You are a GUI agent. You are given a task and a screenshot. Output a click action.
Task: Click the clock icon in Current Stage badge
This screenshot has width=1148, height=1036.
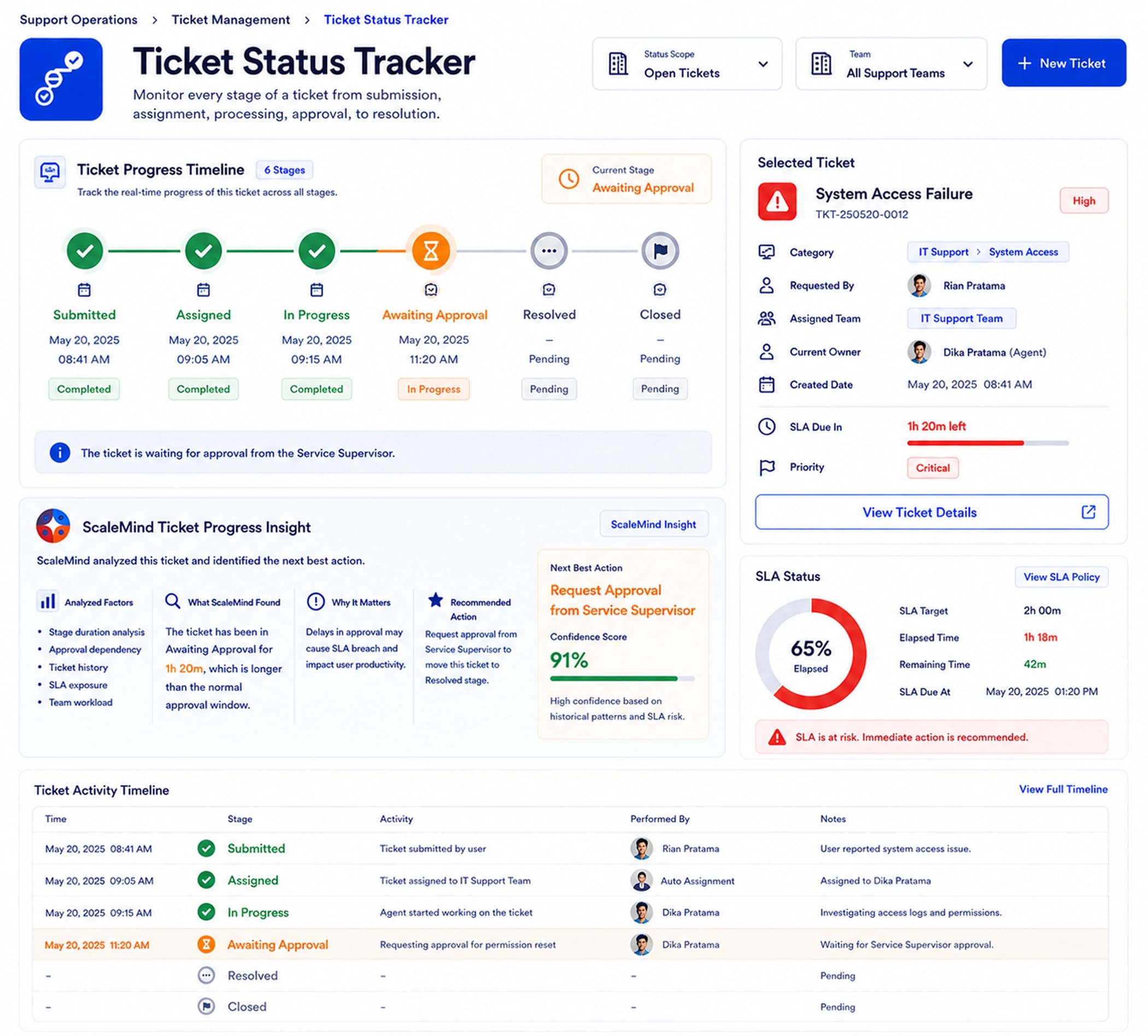(569, 179)
